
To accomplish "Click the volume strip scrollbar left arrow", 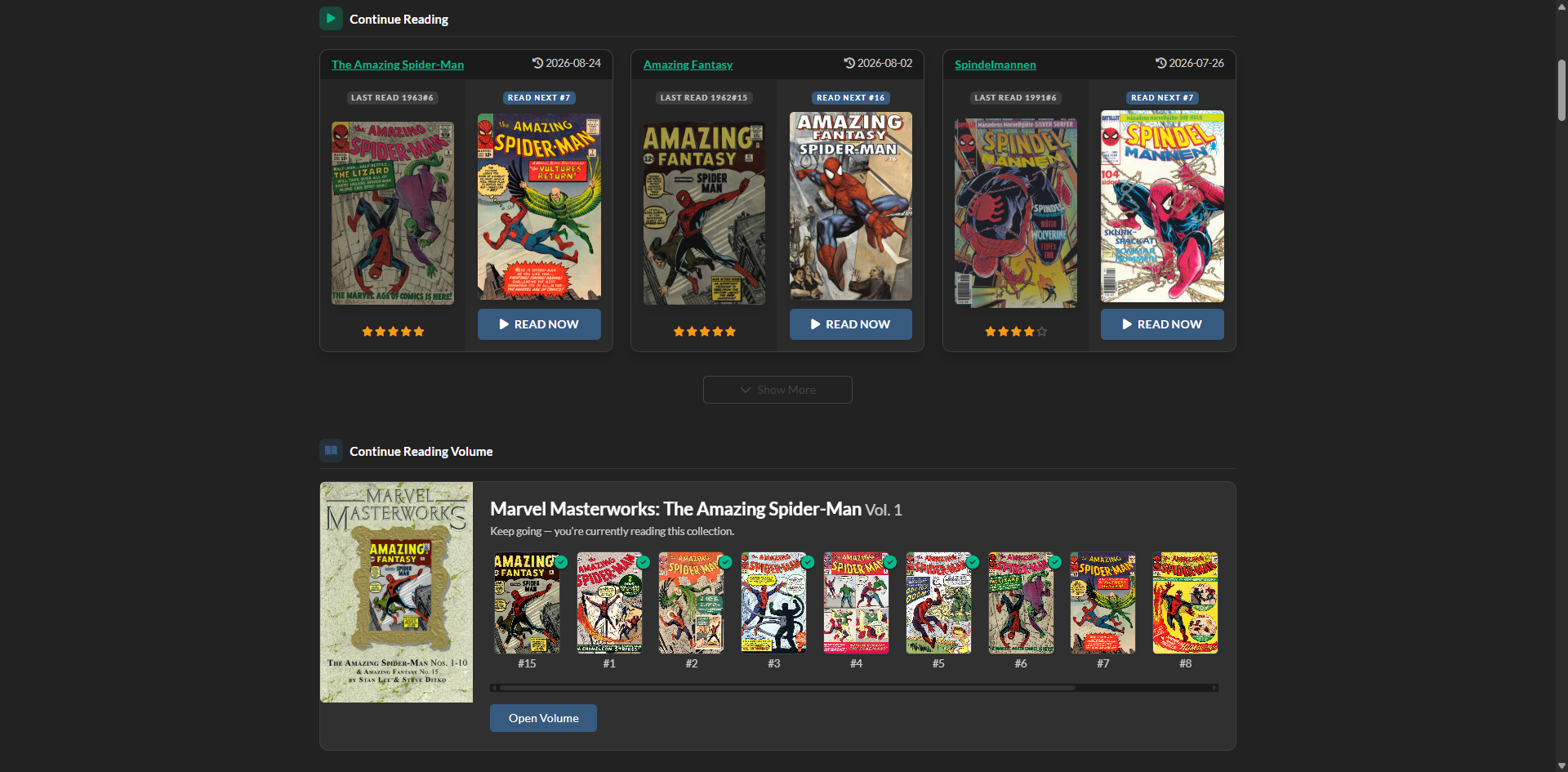I will pyautogui.click(x=494, y=688).
